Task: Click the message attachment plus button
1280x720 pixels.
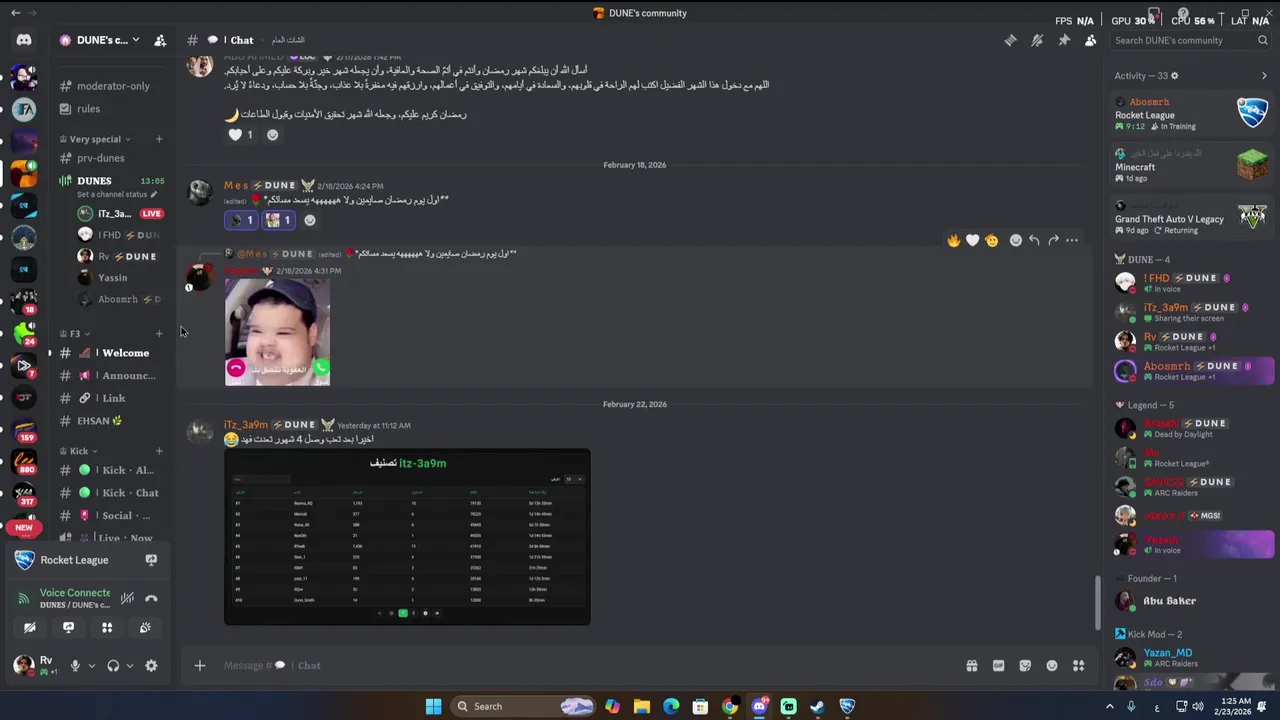Action: [199, 666]
